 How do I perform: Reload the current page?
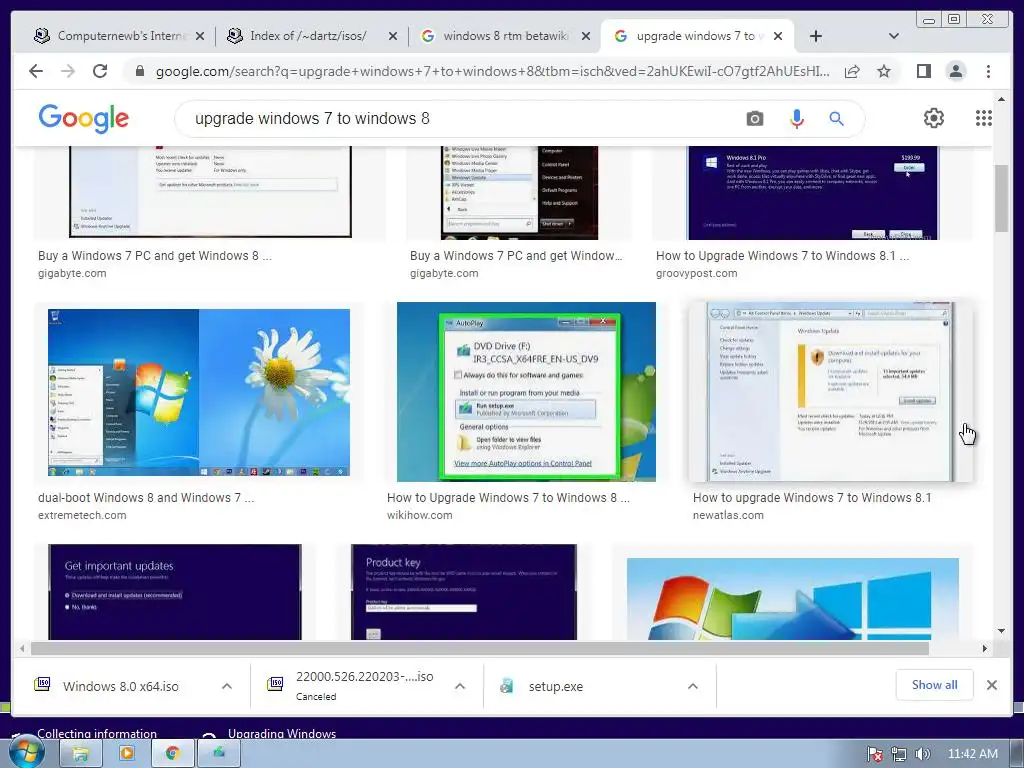pyautogui.click(x=100, y=71)
